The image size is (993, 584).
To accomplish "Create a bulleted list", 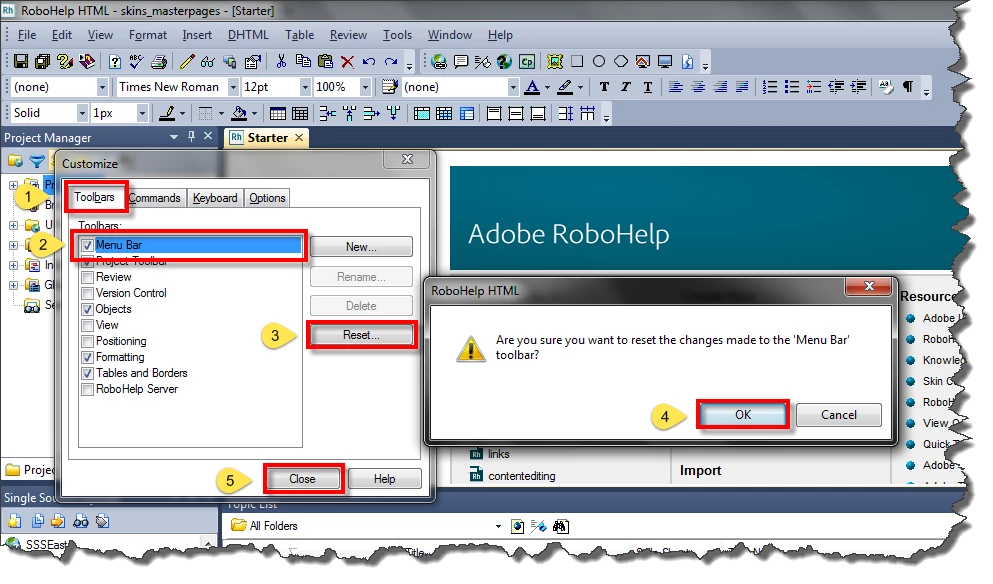I will click(792, 87).
